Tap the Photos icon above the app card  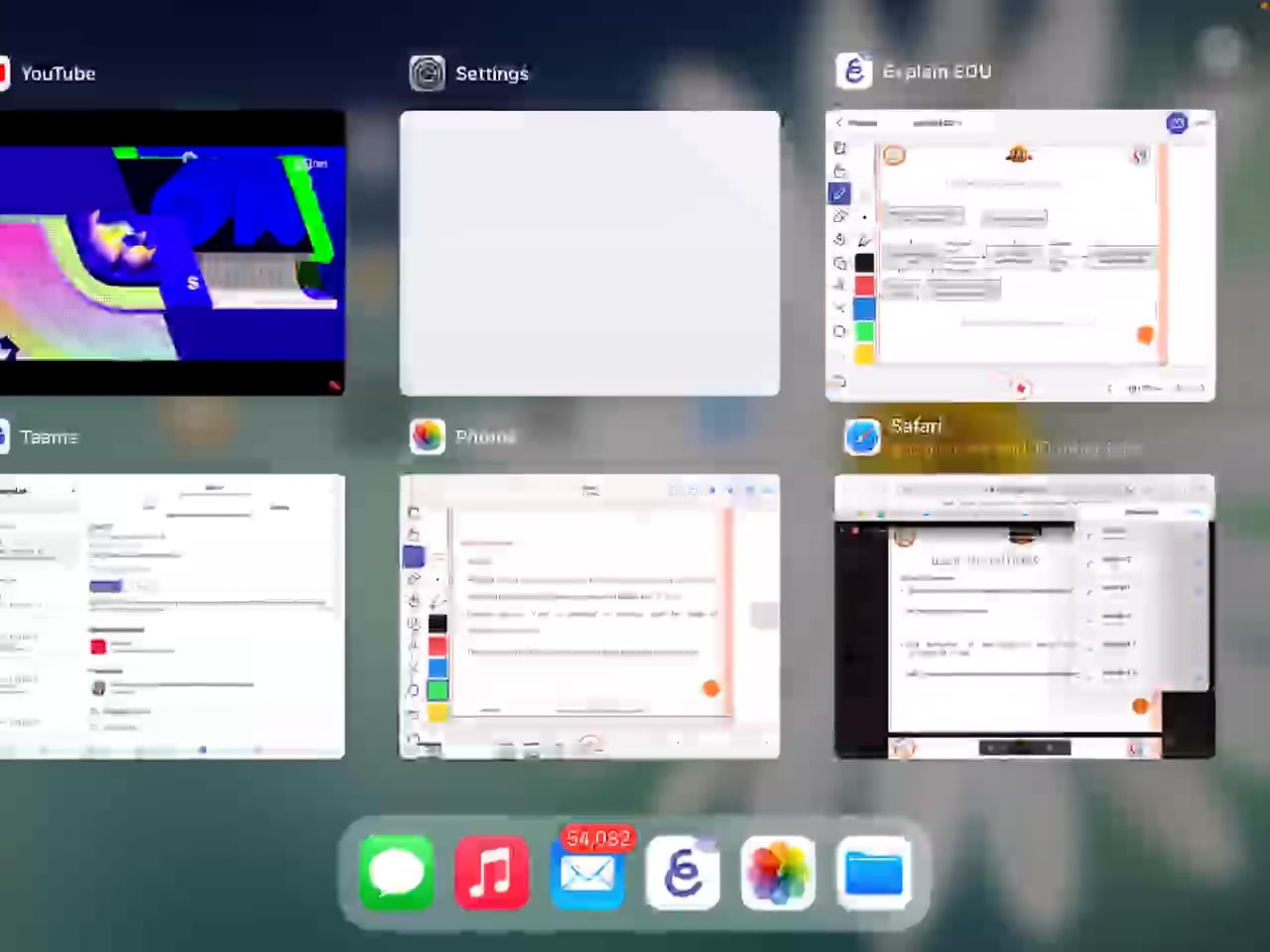pyautogui.click(x=428, y=436)
